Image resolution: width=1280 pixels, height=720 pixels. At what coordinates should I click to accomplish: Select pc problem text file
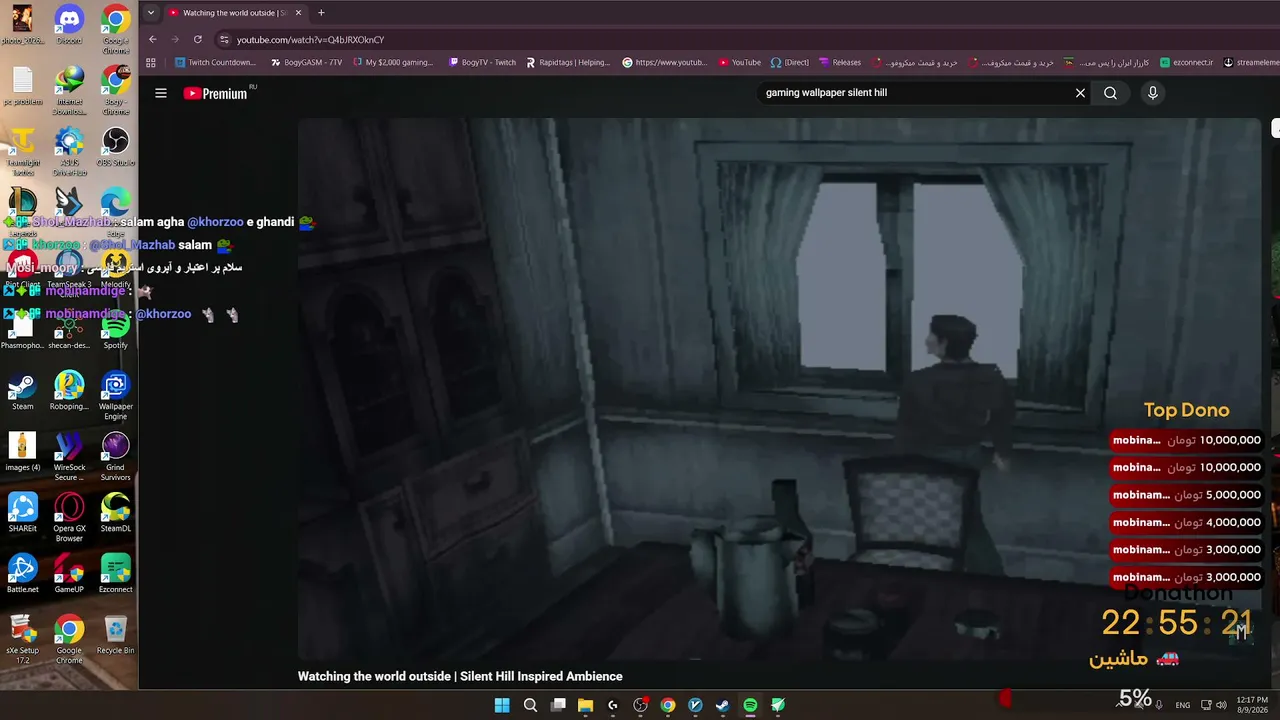(x=23, y=86)
